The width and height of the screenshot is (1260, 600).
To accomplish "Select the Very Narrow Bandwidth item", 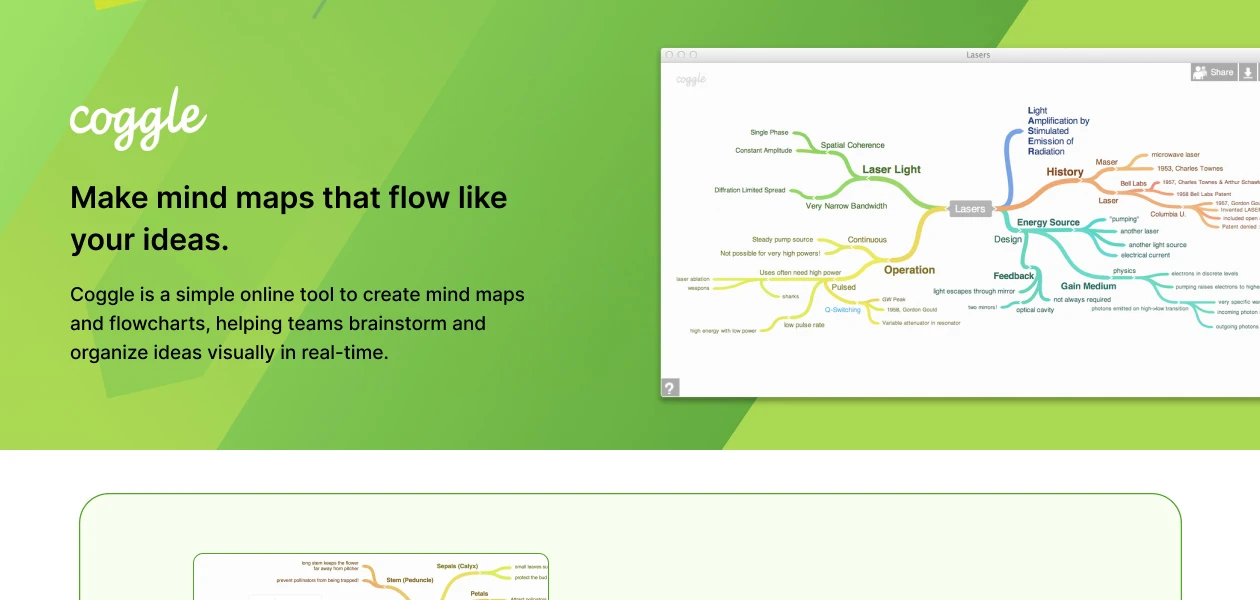I will coord(846,206).
